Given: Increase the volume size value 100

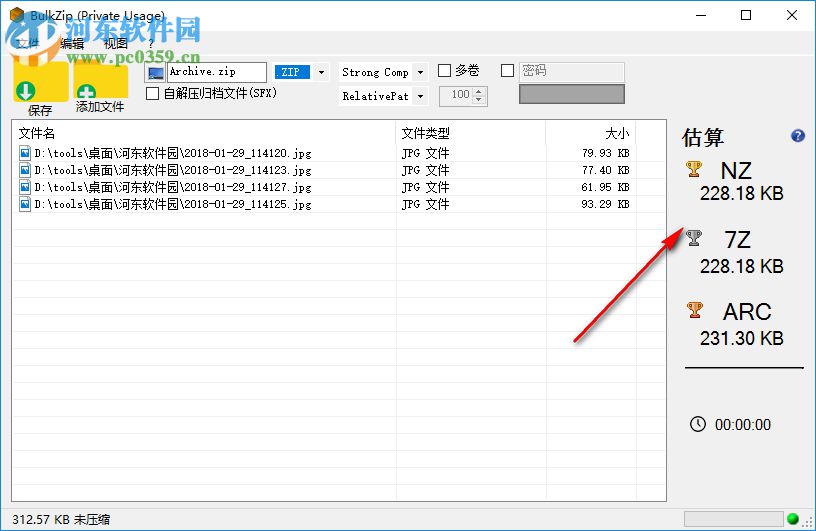Looking at the screenshot, I should pos(479,91).
